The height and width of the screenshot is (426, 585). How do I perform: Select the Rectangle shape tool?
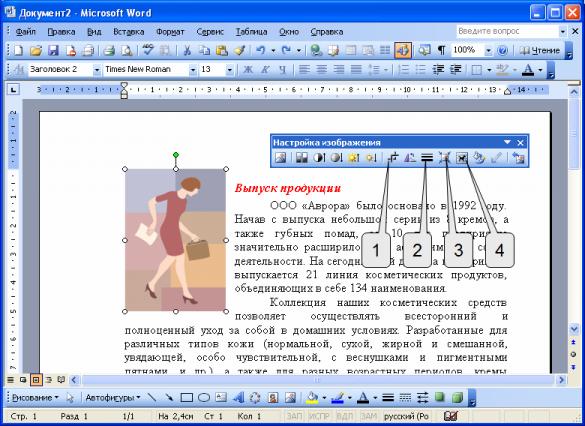pos(187,398)
